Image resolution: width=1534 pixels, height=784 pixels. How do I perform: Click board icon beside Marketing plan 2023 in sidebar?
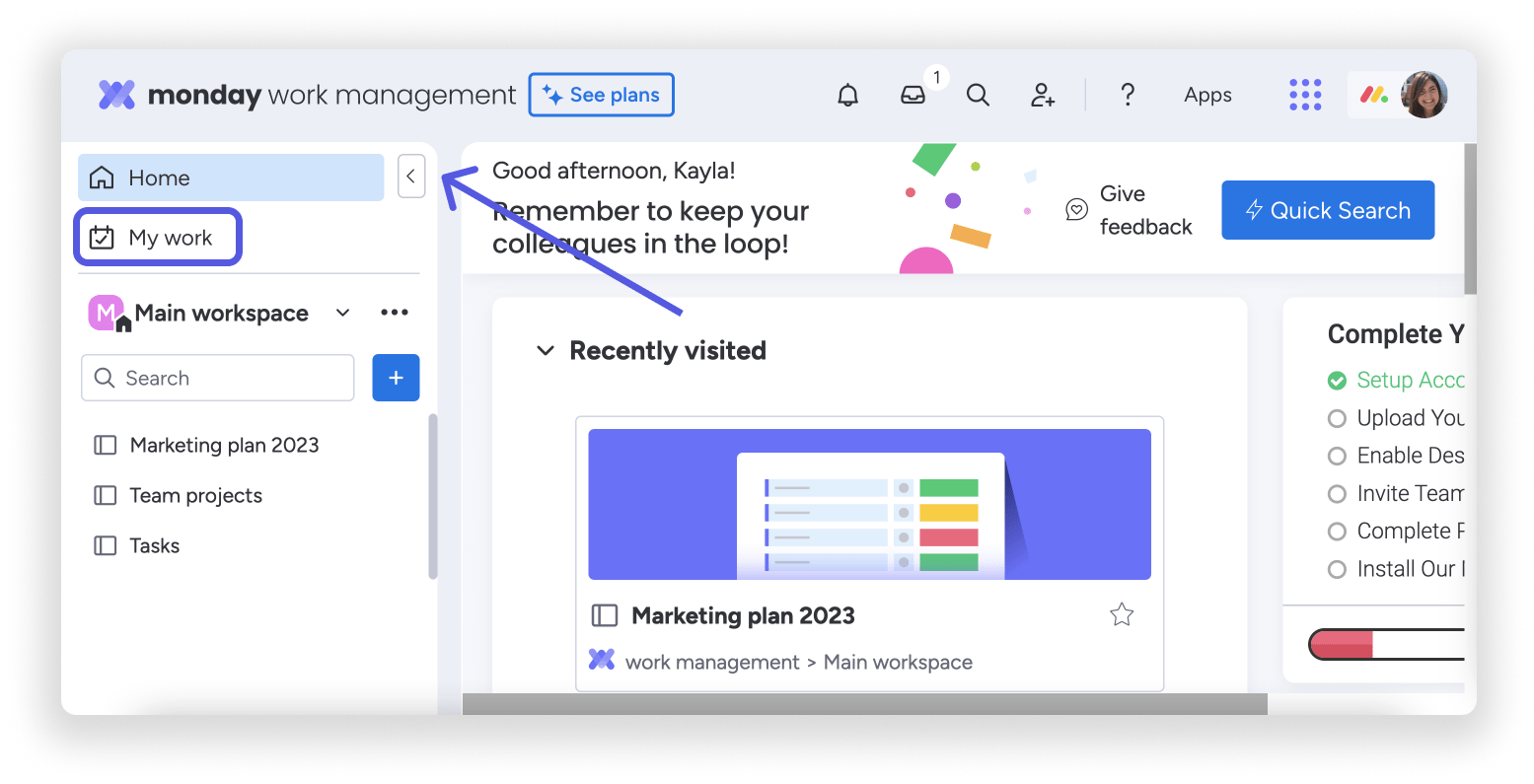105,445
